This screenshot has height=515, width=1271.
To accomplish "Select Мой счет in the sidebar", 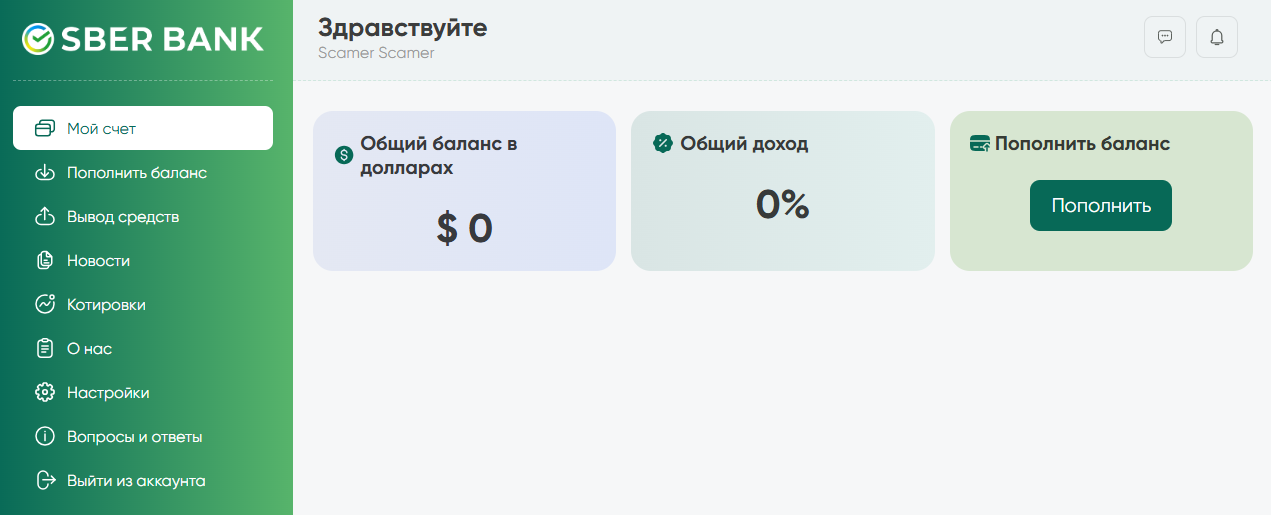I will pos(143,128).
